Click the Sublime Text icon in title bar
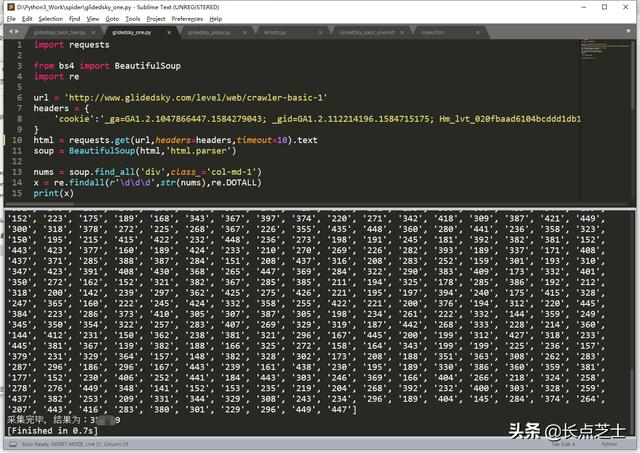This screenshot has width=640, height=453. (x=11, y=7)
